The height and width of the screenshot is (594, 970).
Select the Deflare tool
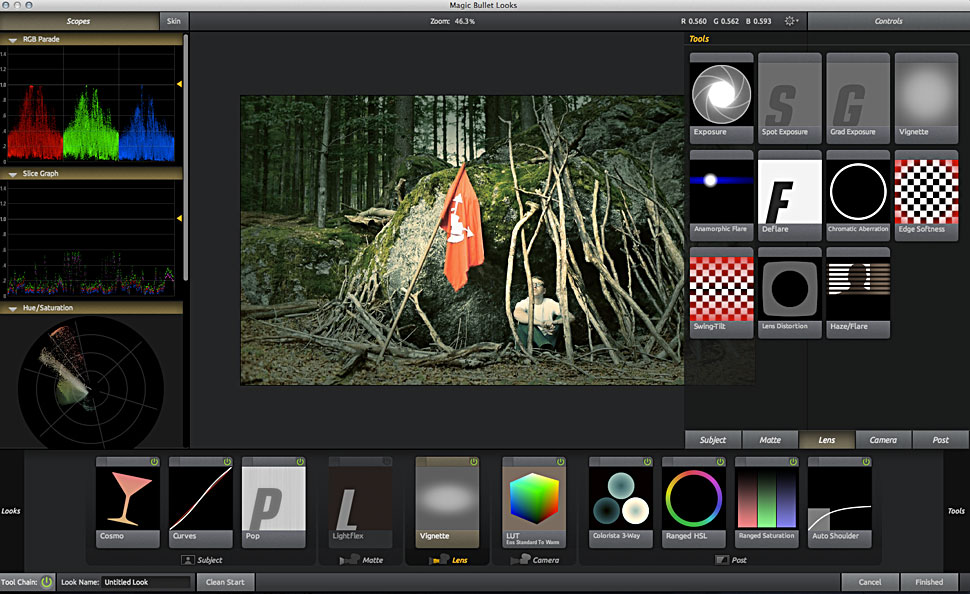(789, 193)
